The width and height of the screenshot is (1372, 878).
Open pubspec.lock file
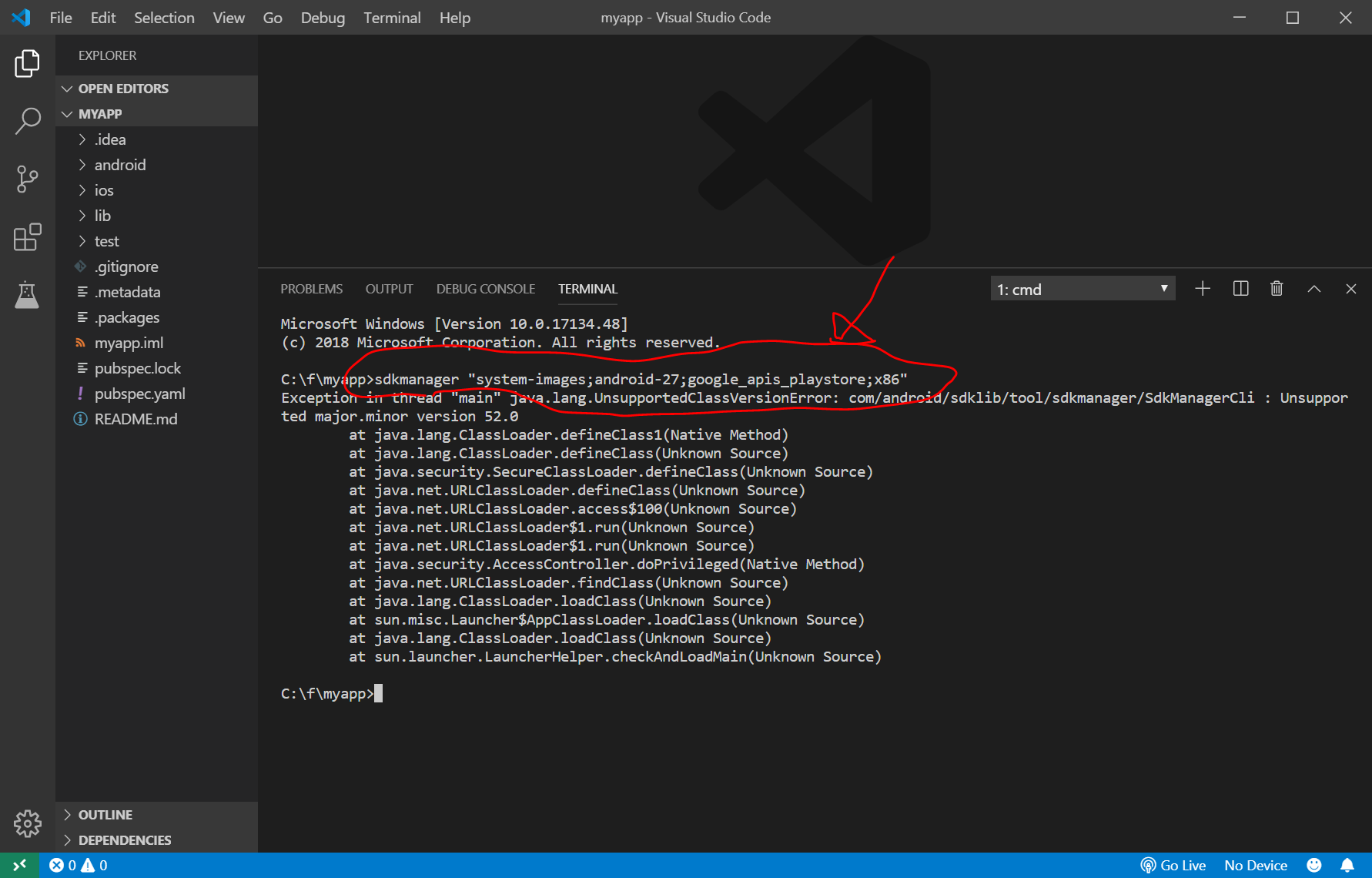[156, 368]
